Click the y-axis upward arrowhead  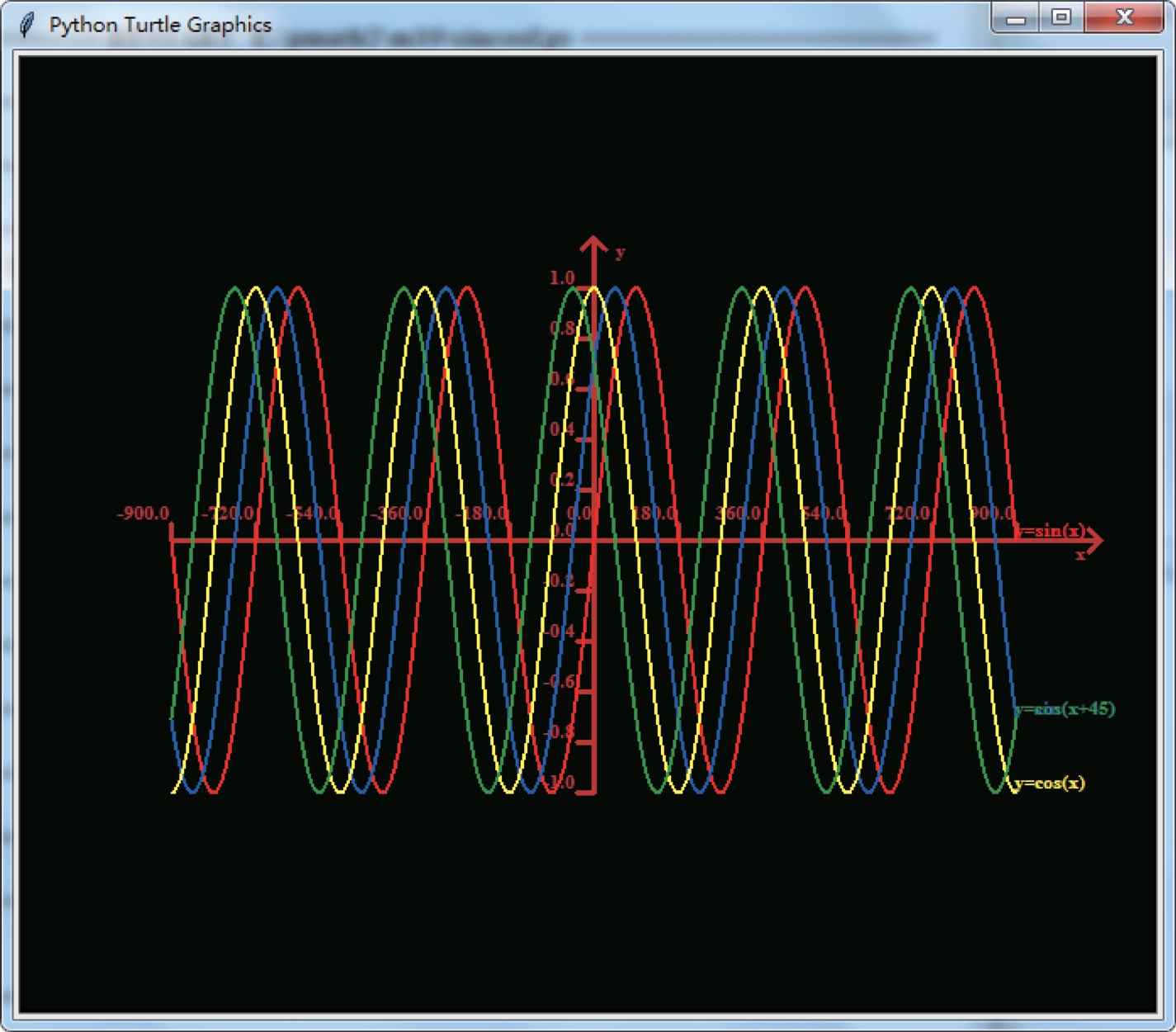pyautogui.click(x=593, y=244)
